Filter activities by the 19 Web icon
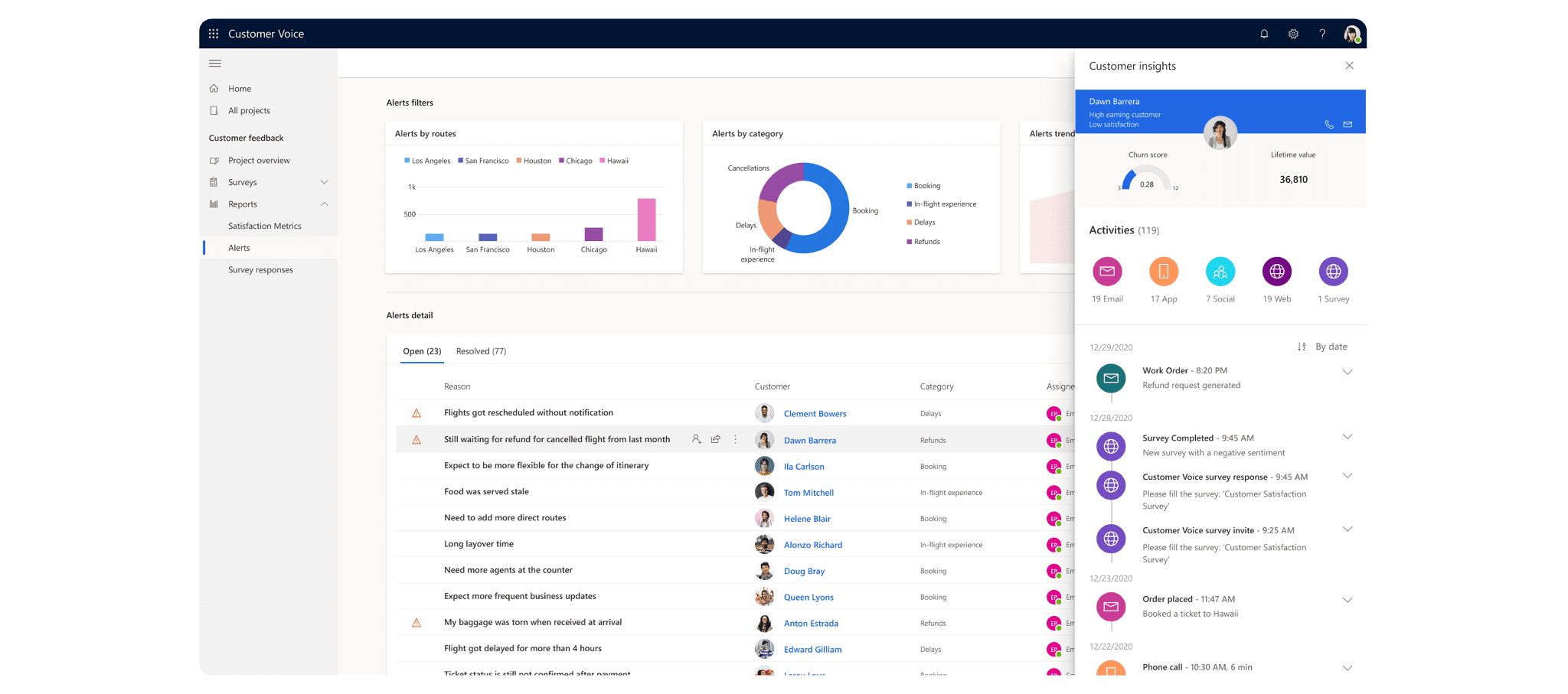Viewport: 1568px width, 694px height. coord(1277,271)
